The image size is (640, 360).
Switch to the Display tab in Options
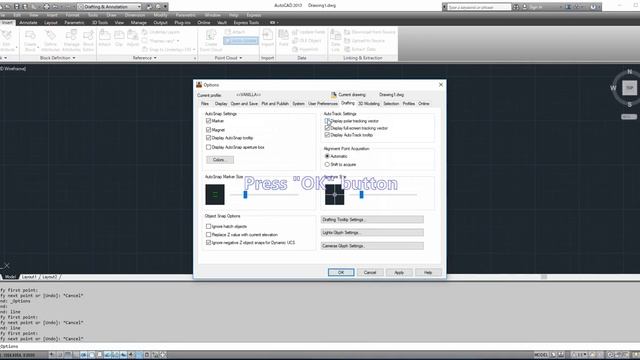(x=221, y=104)
